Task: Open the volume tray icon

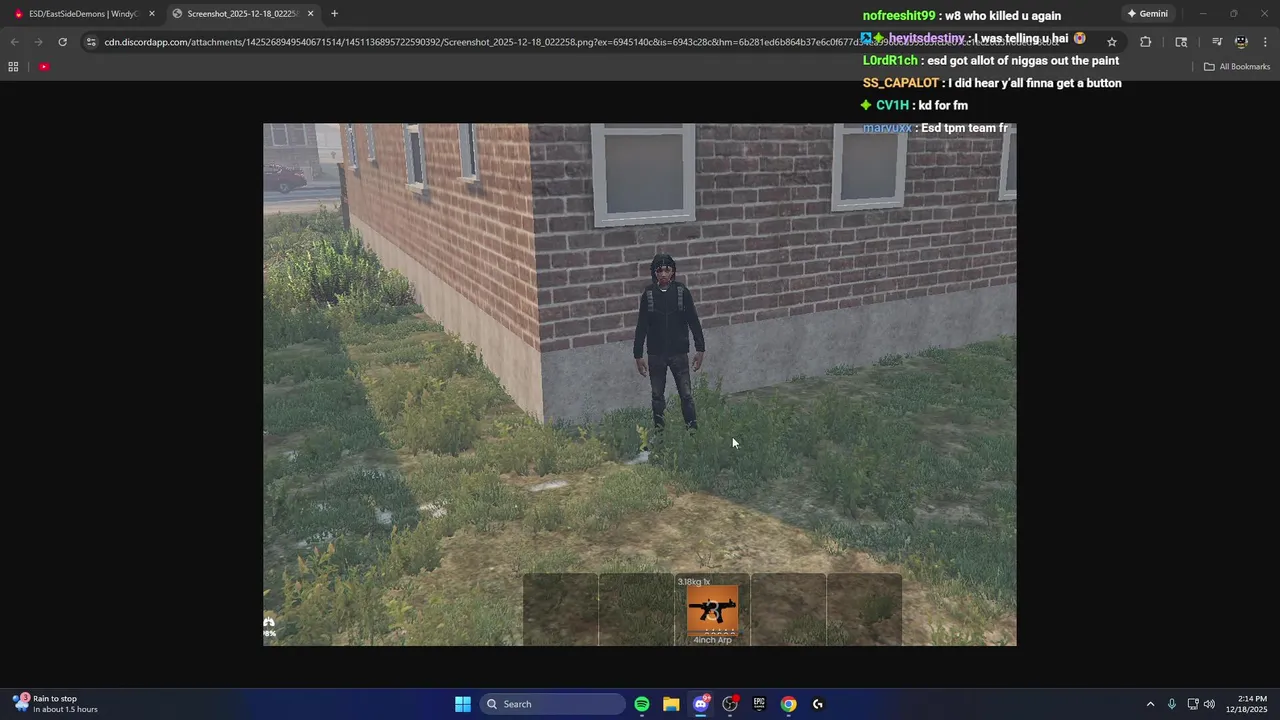Action: coord(1209,704)
